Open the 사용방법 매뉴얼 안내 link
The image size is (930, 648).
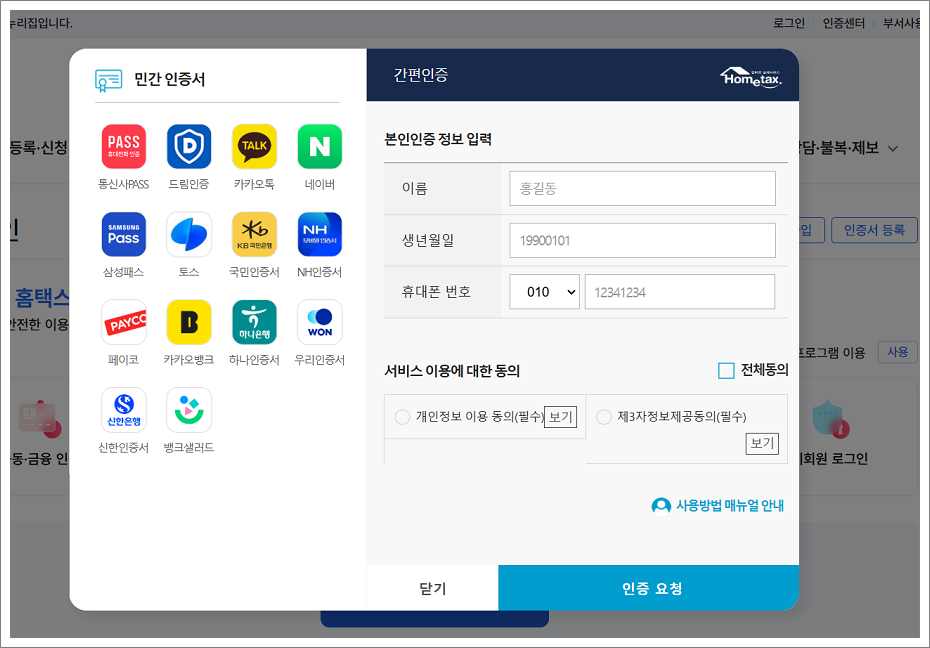[x=730, y=506]
